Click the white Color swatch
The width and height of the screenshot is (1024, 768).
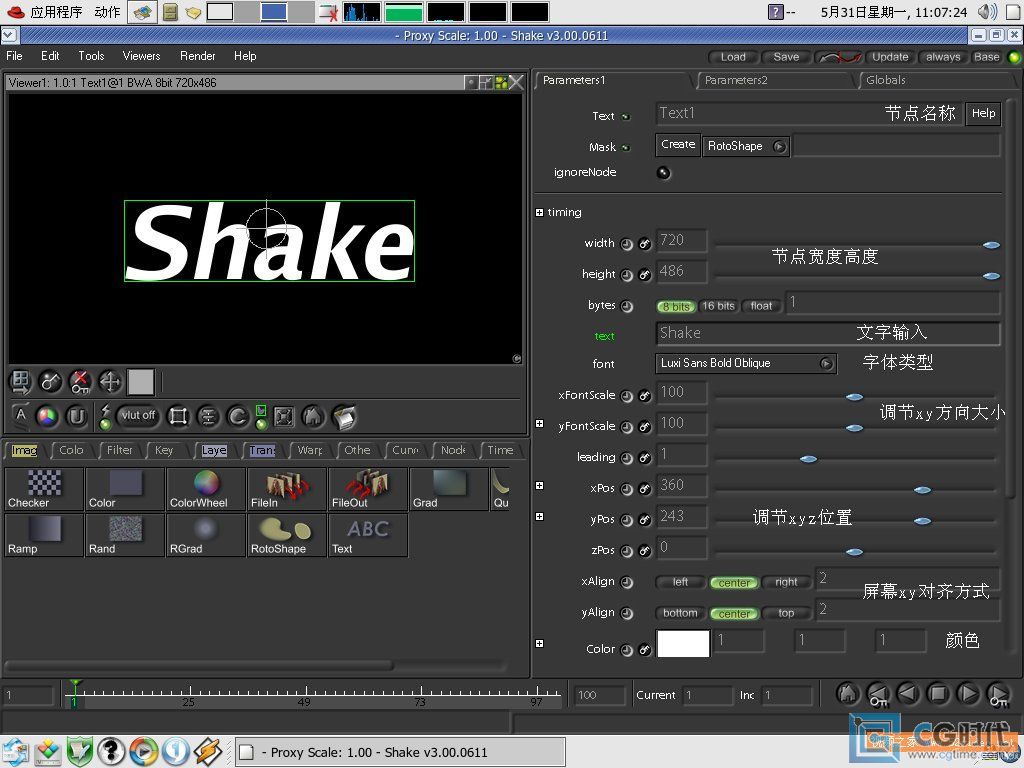(x=683, y=644)
